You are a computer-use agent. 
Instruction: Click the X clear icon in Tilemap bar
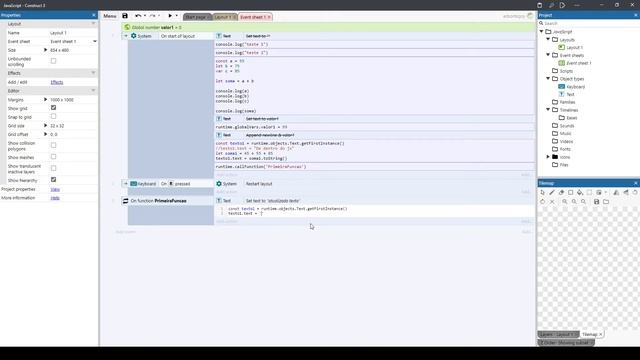(552, 202)
